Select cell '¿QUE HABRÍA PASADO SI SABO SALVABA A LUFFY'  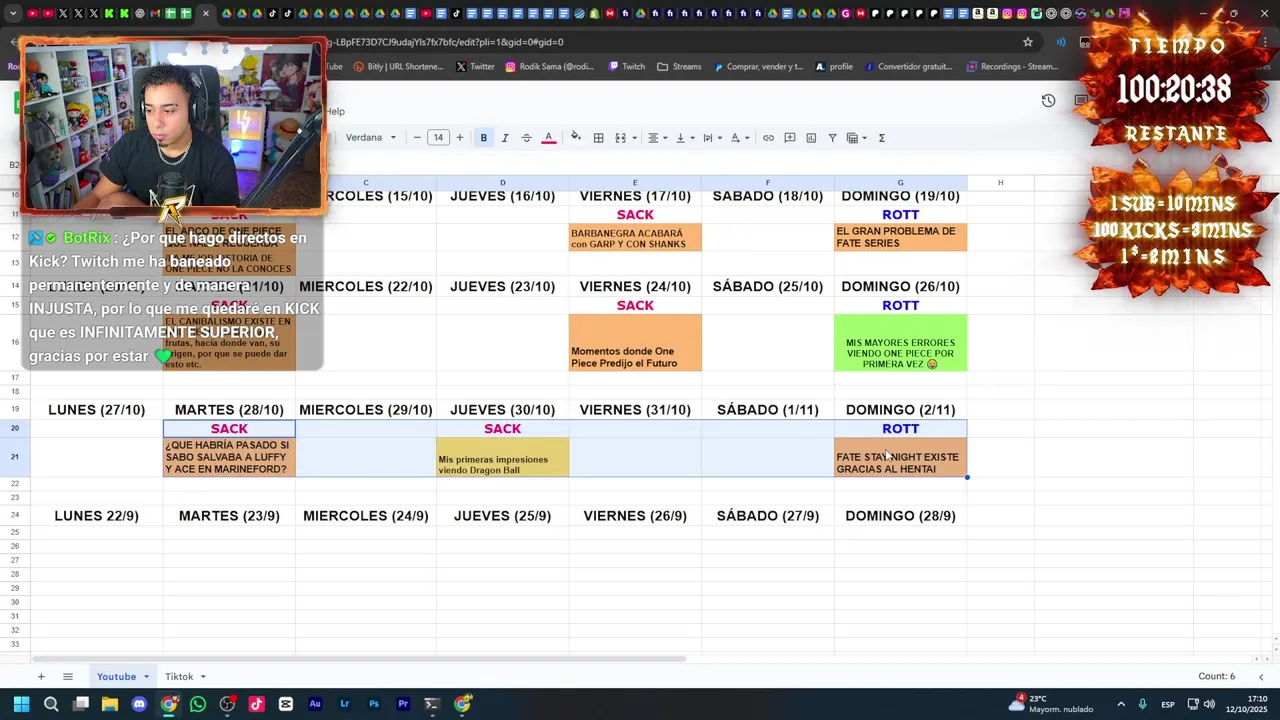pos(229,458)
